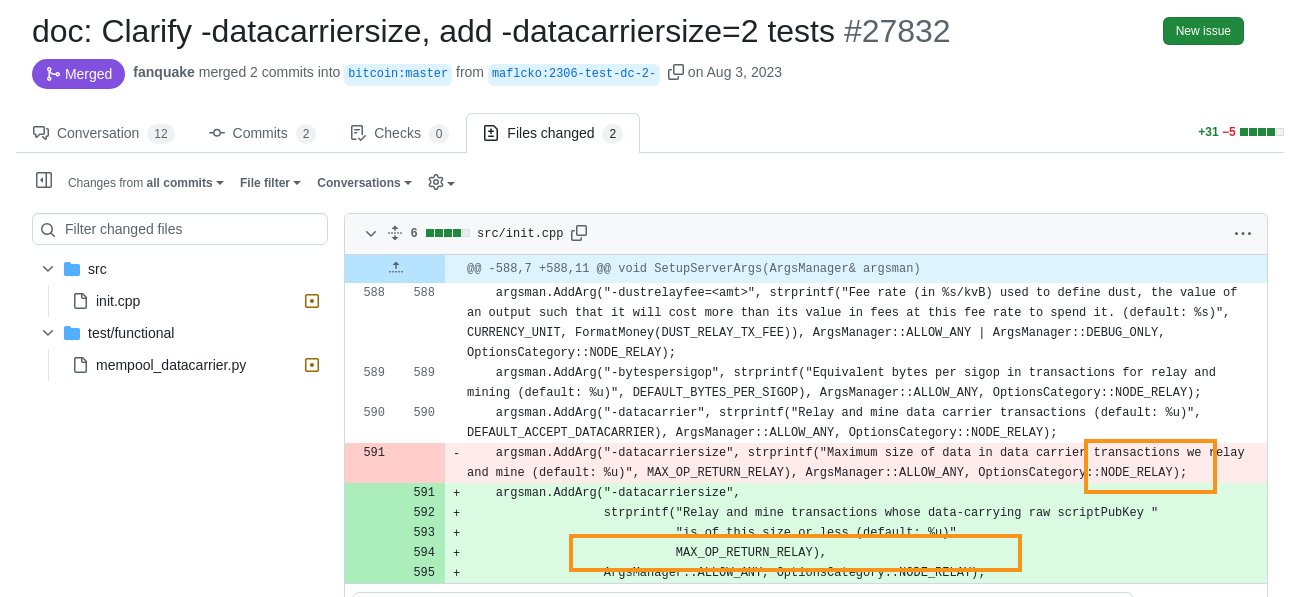The image size is (1300, 597).
Task: Switch to the Commits tab
Action: coord(262,133)
